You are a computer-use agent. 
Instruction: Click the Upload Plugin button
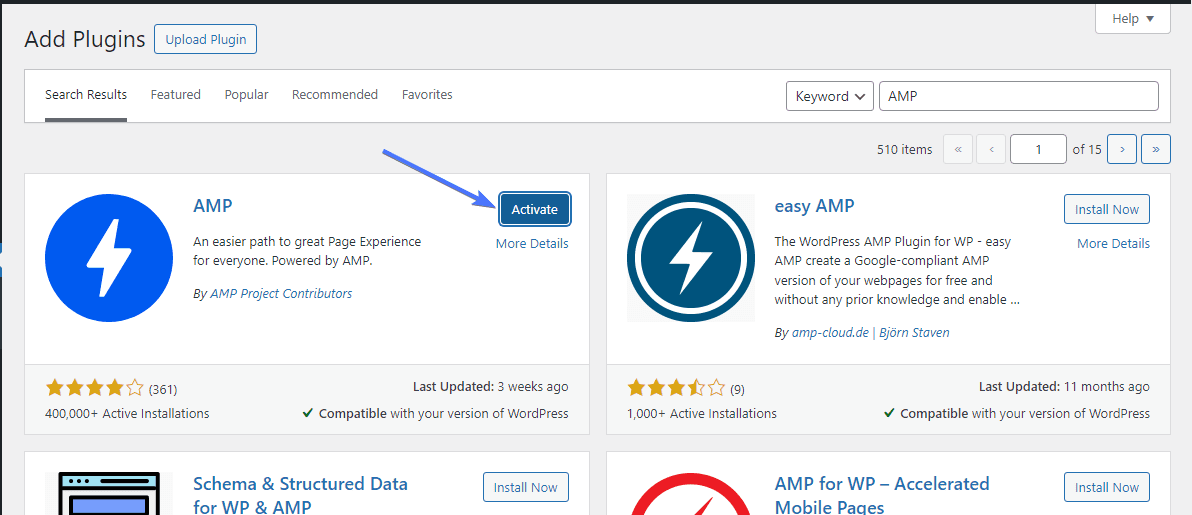205,40
